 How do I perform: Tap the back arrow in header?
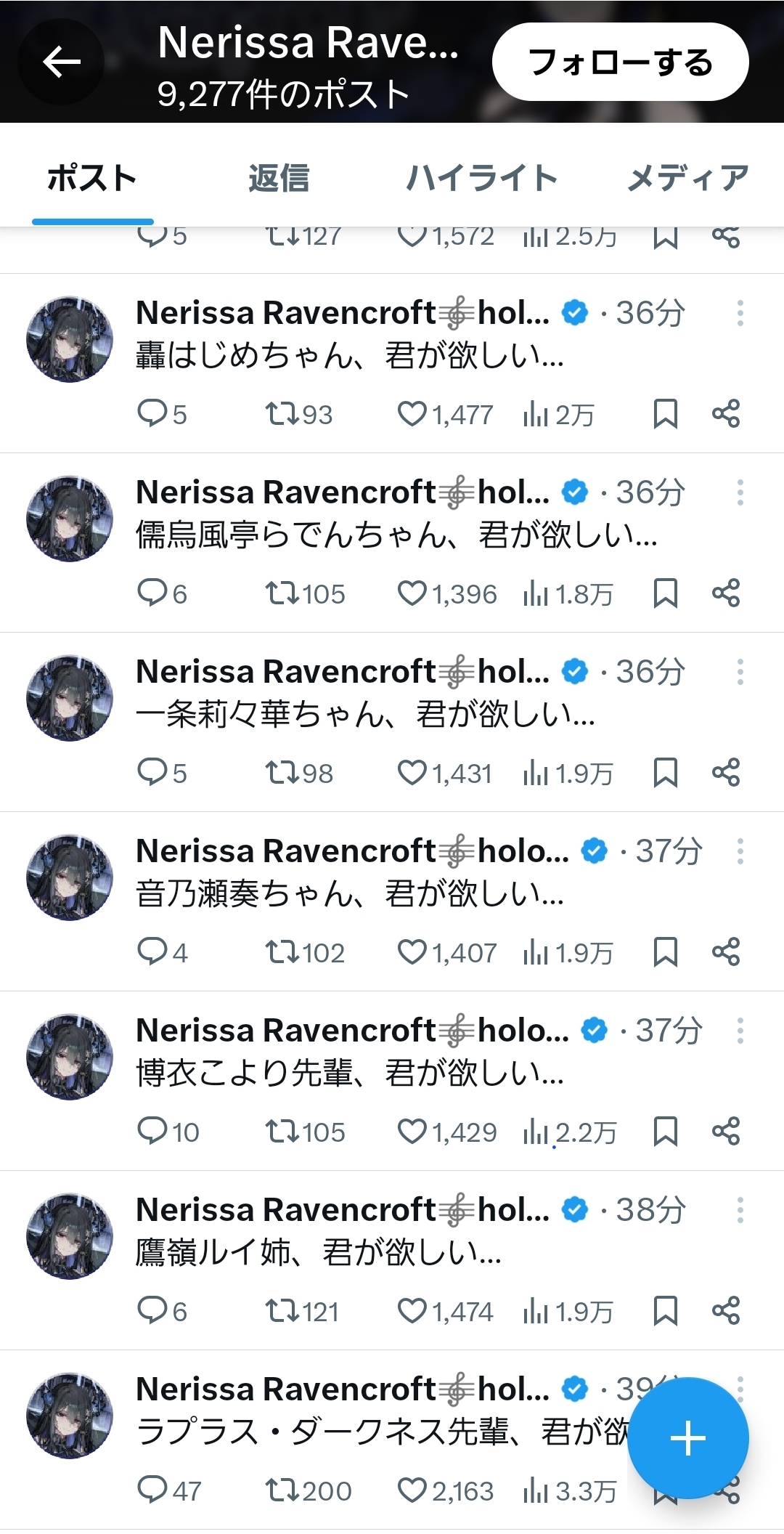(62, 62)
